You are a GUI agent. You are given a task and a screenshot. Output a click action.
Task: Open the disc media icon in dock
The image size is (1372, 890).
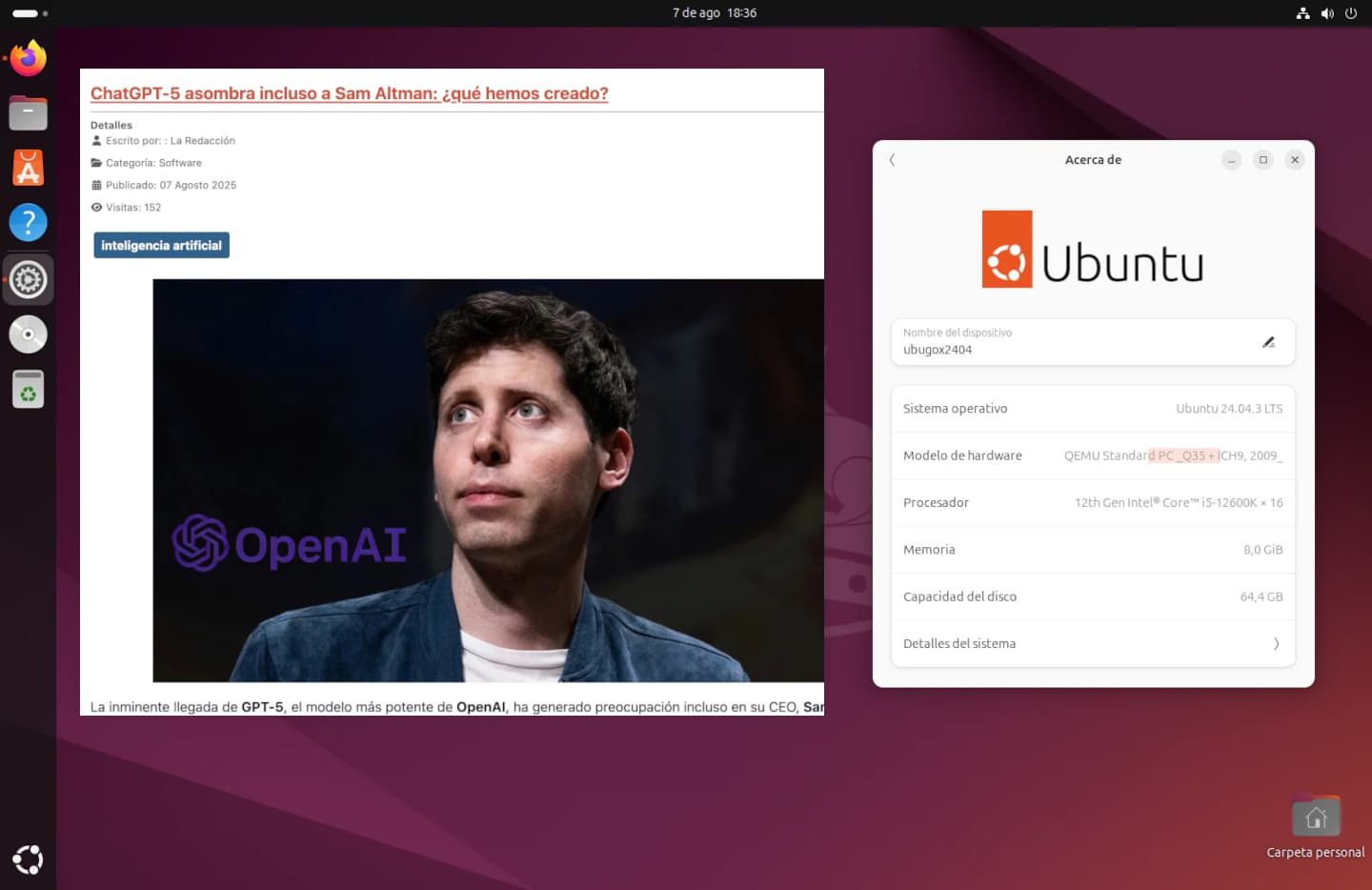28,334
